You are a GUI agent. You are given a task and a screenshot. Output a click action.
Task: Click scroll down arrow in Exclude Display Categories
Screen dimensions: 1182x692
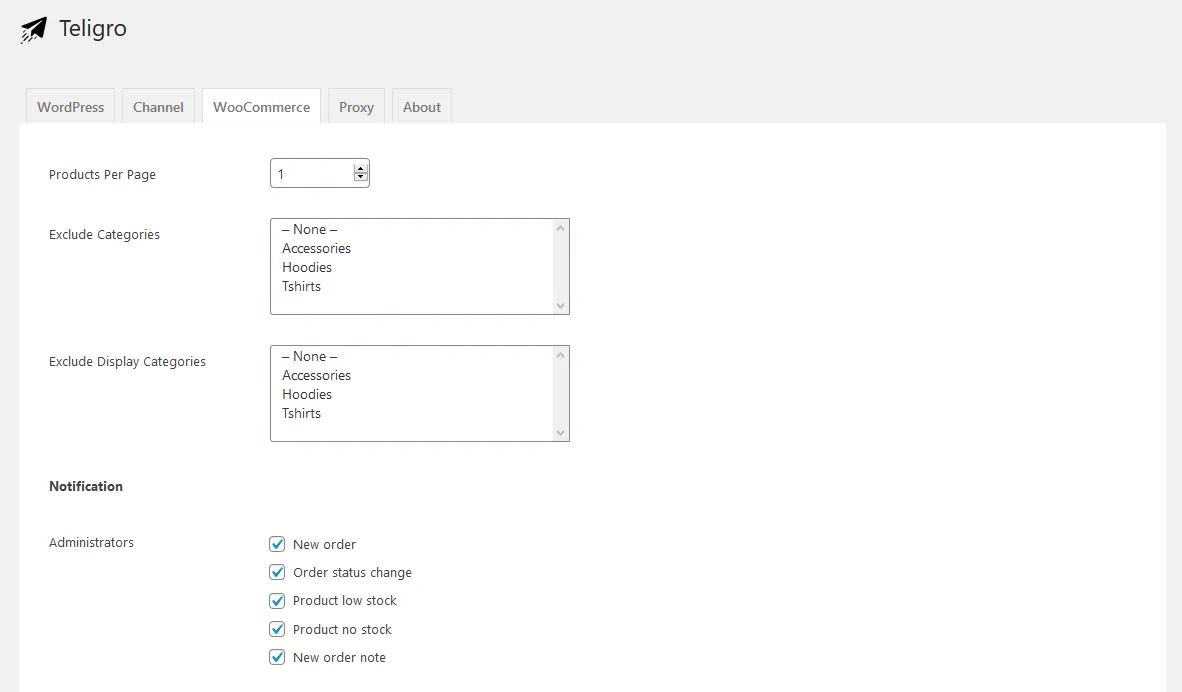(560, 433)
